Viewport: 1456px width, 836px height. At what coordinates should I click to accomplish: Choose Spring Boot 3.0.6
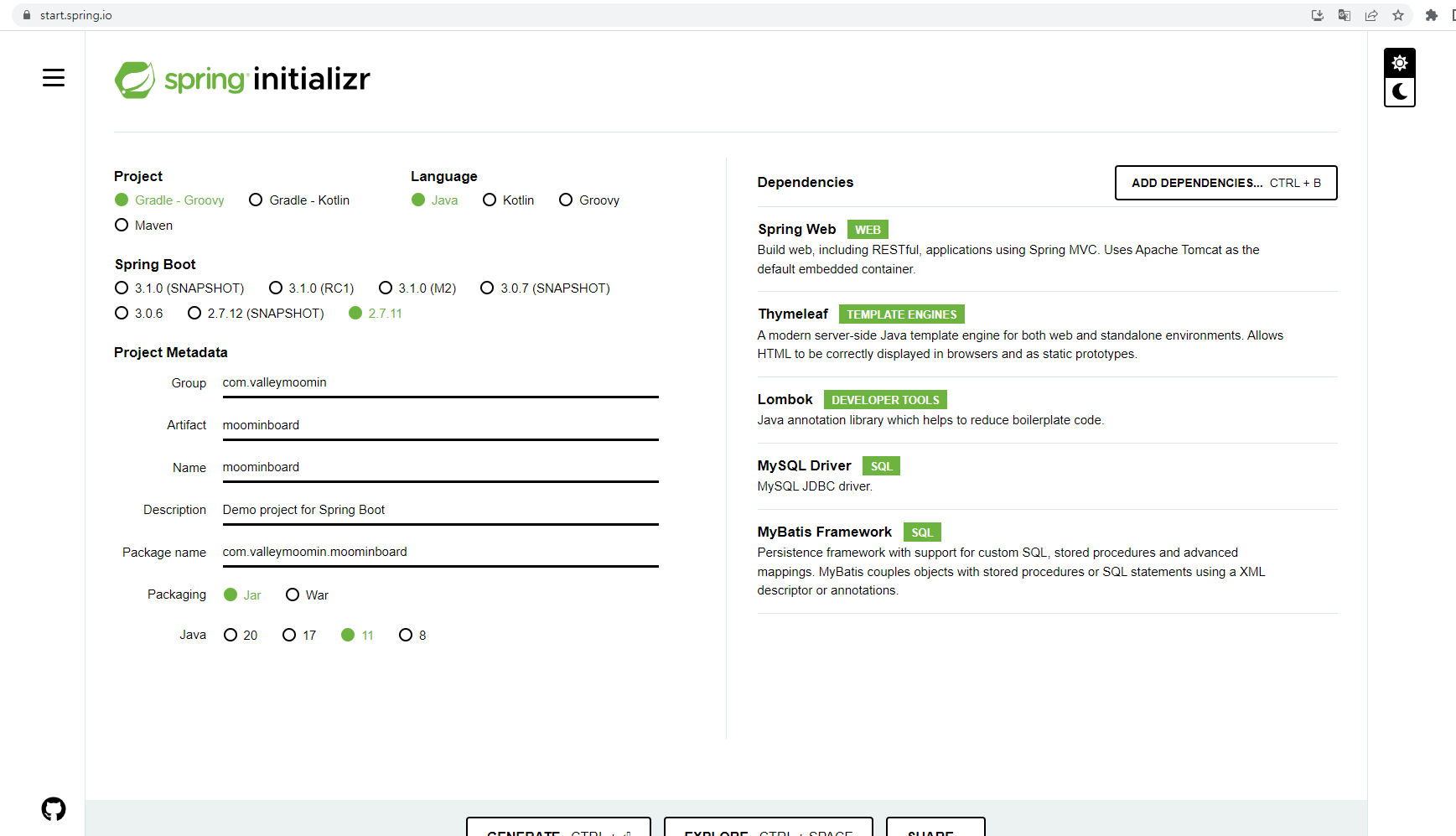(x=139, y=313)
